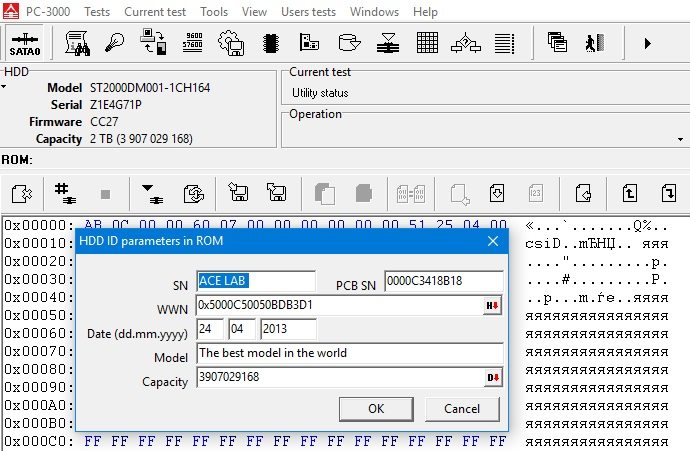Viewport: 690px width, 451px height.
Task: Open the Users tests menu
Action: click(x=308, y=11)
